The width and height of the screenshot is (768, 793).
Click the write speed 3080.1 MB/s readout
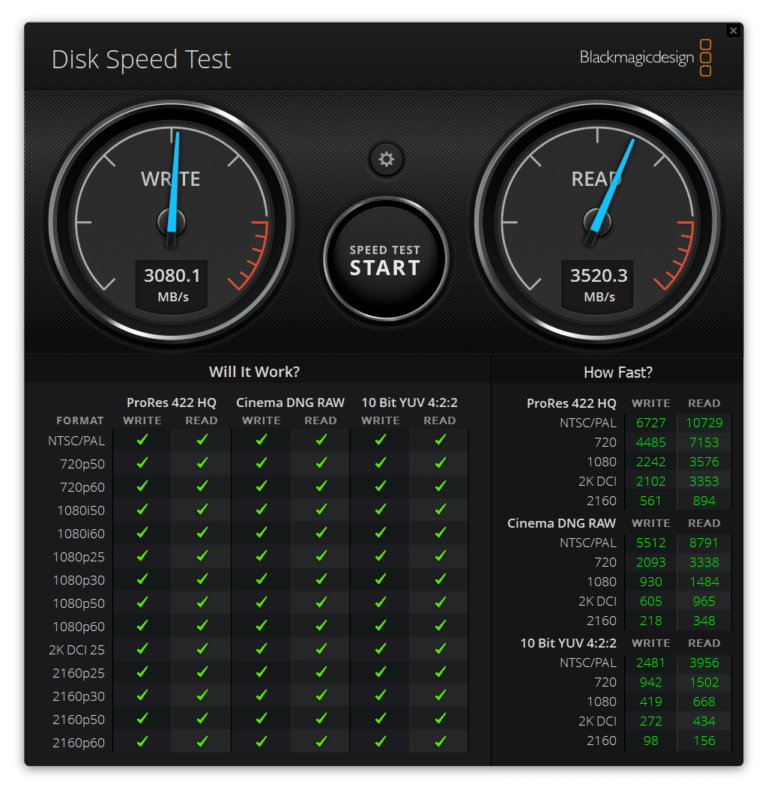click(172, 285)
